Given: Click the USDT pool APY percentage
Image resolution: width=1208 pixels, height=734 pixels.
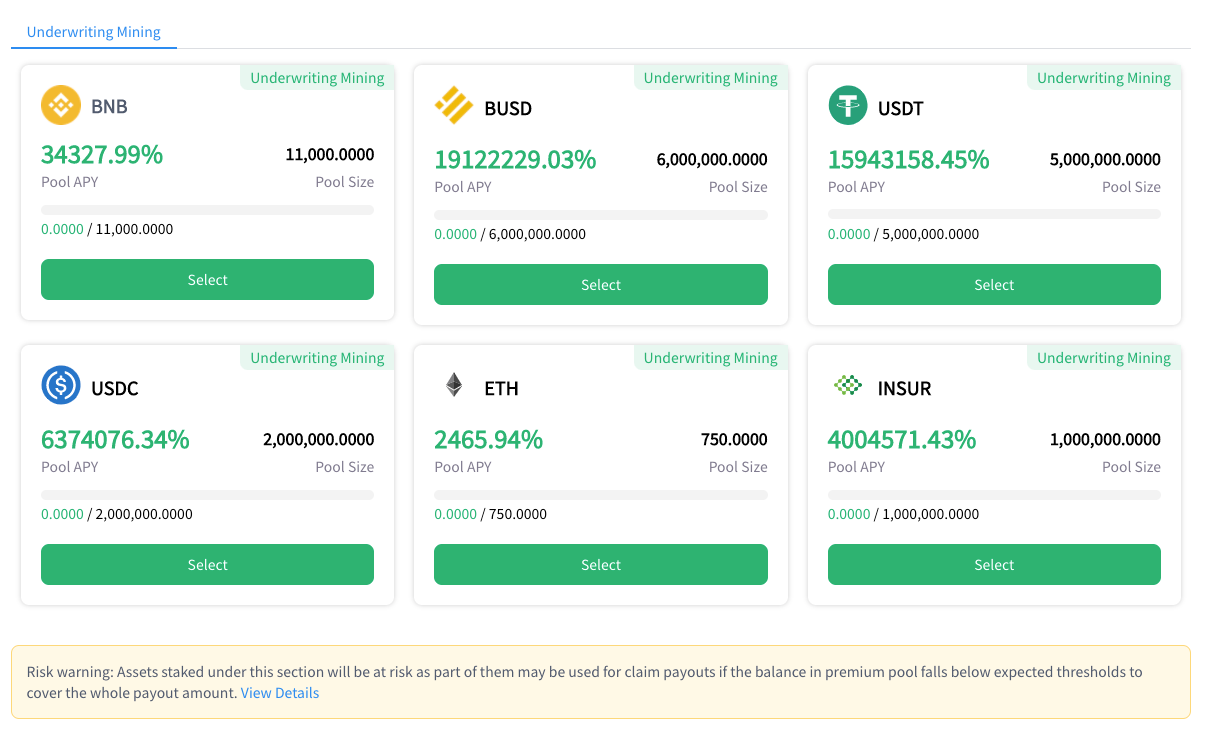Looking at the screenshot, I should [x=909, y=159].
